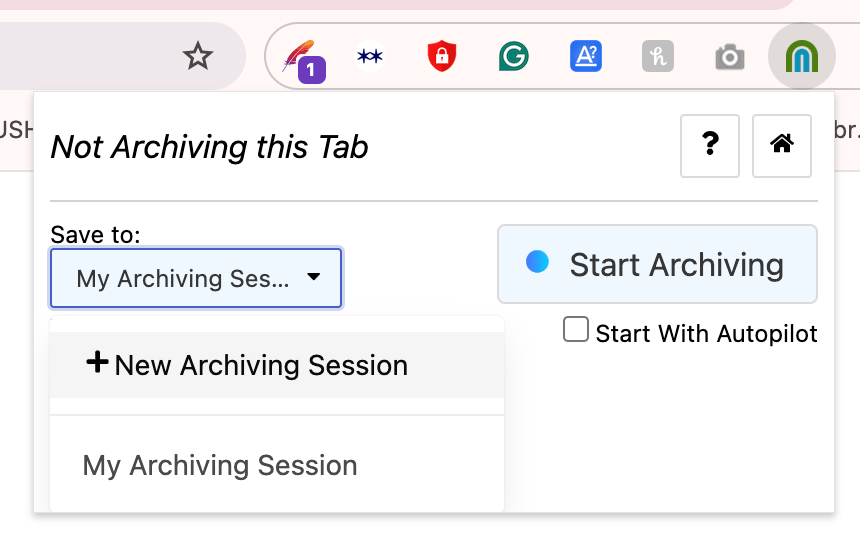Open the red shield lock extension
The image size is (860, 560).
click(441, 57)
